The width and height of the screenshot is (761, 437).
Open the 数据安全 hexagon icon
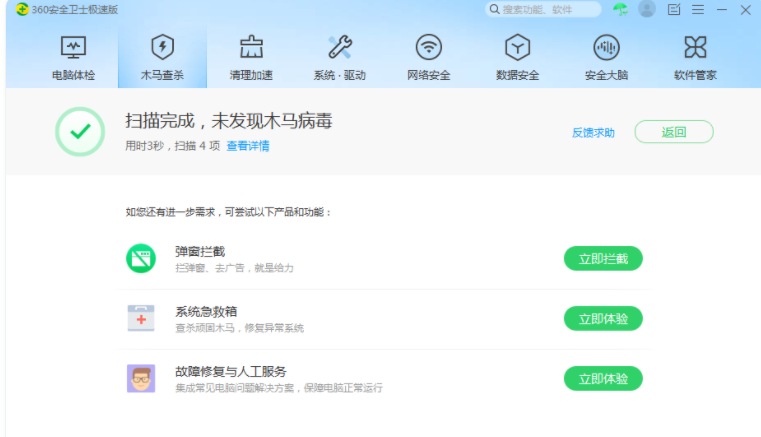pyautogui.click(x=517, y=47)
